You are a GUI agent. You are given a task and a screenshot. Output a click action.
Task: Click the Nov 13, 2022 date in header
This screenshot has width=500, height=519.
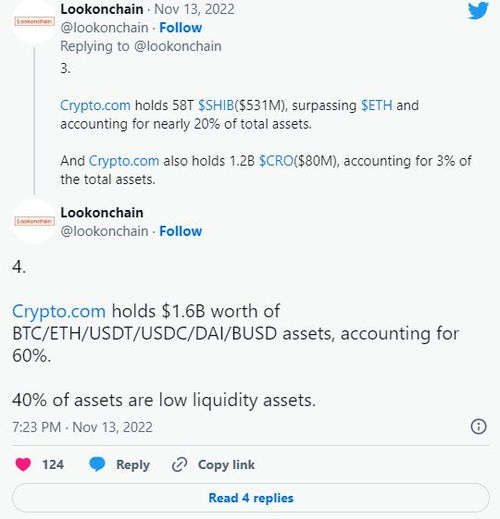194,9
